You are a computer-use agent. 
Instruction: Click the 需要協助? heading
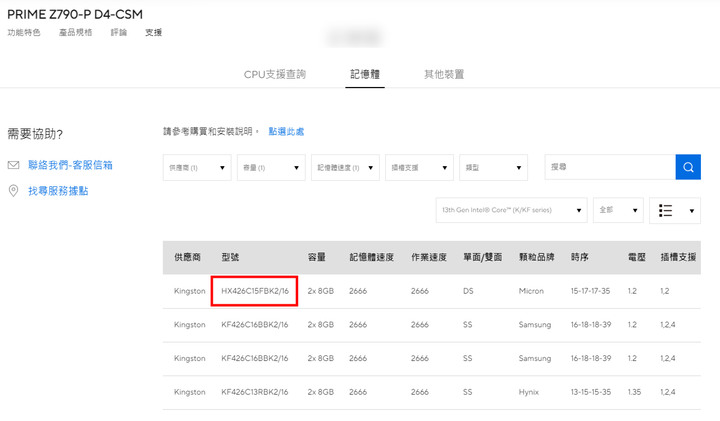(35, 134)
